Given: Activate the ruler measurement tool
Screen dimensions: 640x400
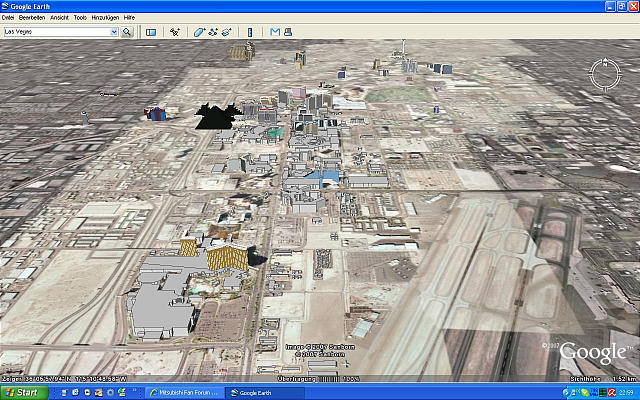Looking at the screenshot, I should 250,32.
